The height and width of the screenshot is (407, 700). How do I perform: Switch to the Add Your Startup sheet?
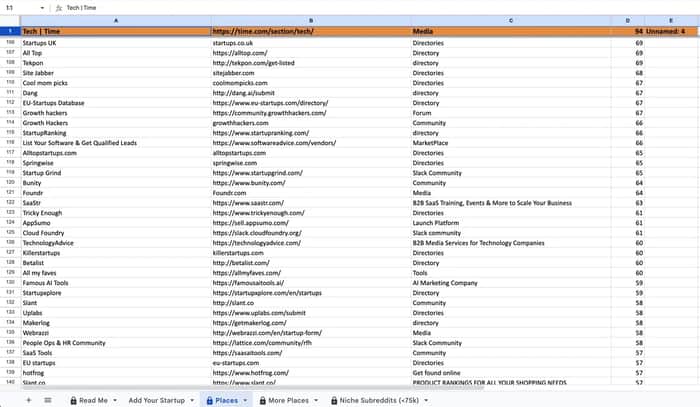156,400
